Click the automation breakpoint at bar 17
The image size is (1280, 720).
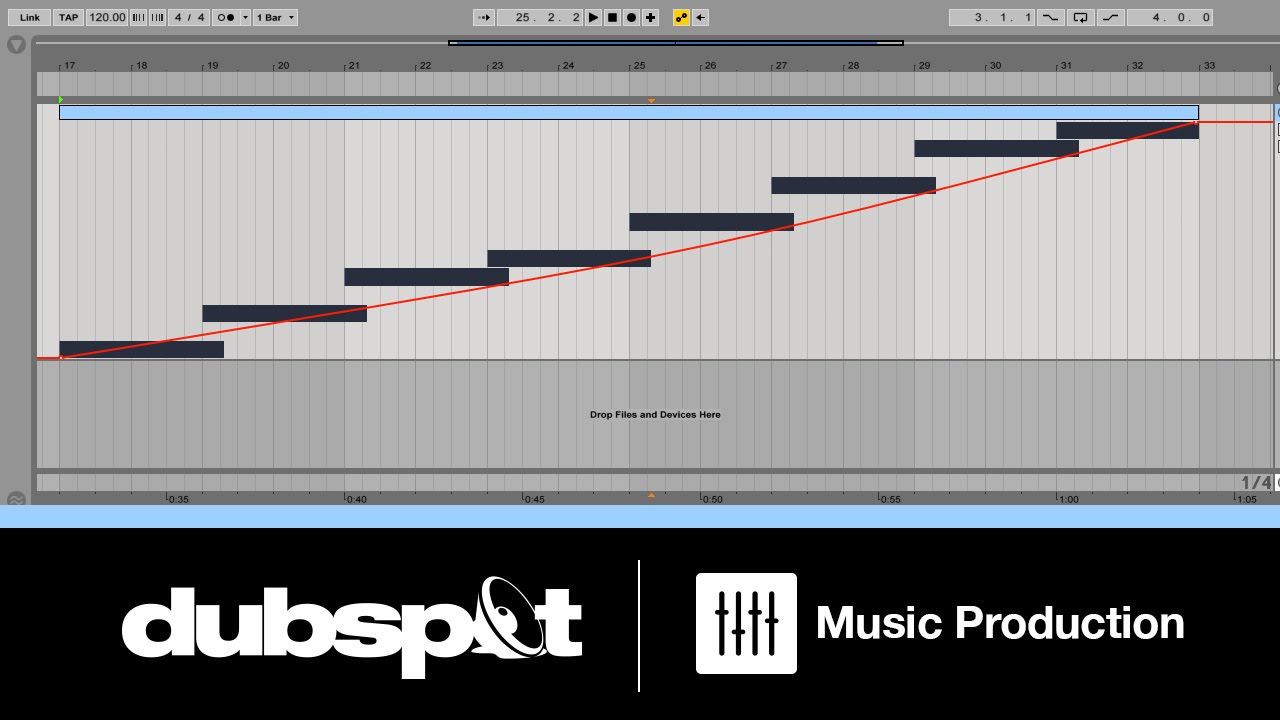(60, 357)
